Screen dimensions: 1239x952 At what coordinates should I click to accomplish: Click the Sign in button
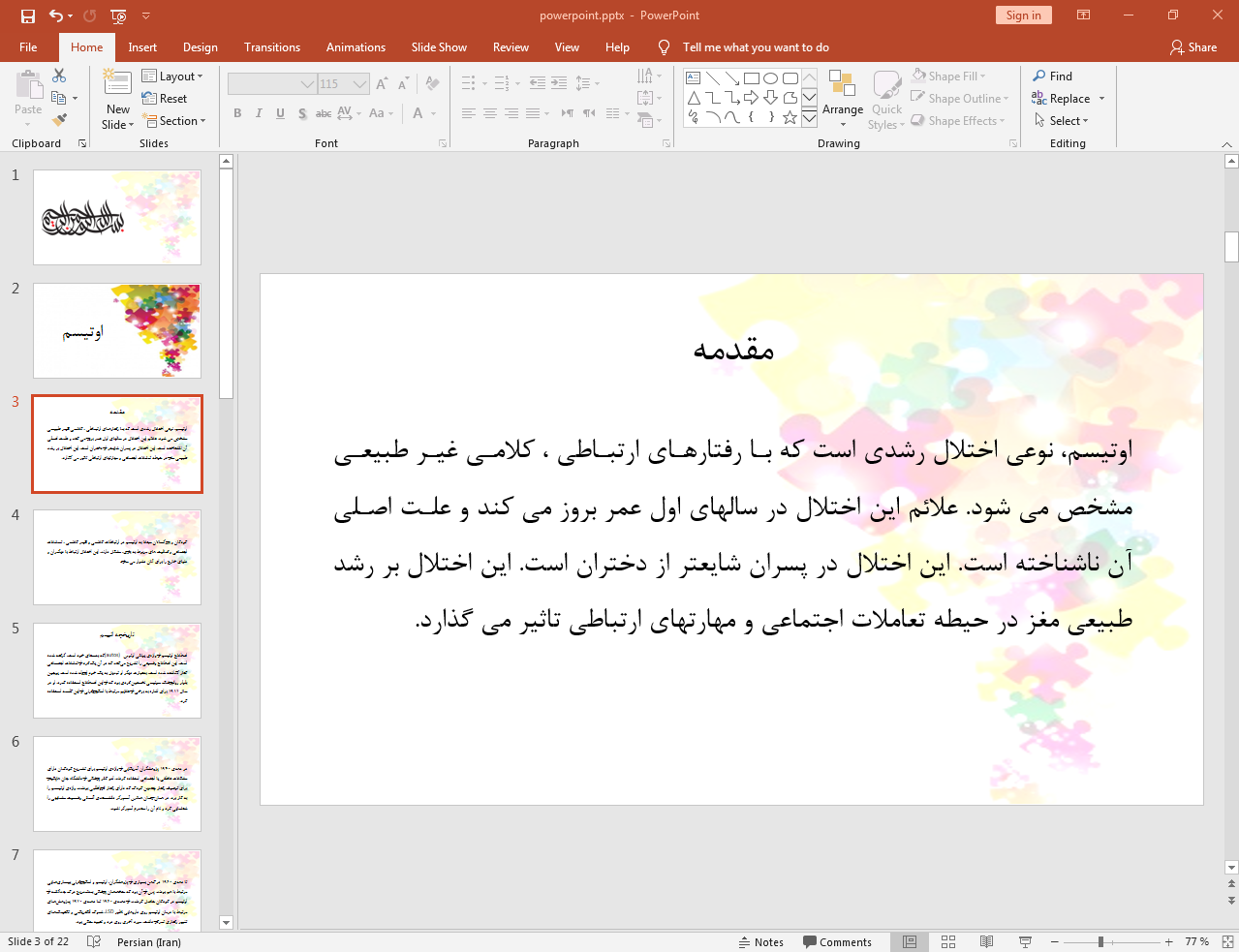(1023, 15)
